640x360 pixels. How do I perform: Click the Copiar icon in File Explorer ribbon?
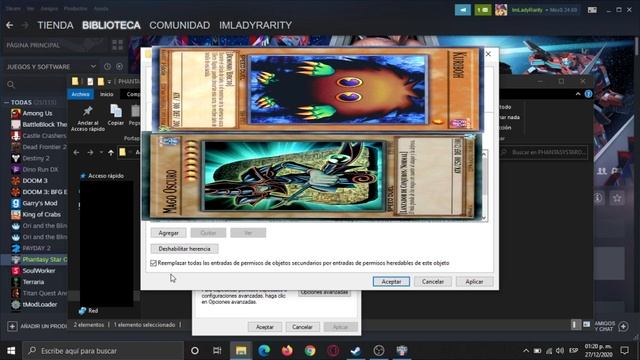tap(116, 115)
